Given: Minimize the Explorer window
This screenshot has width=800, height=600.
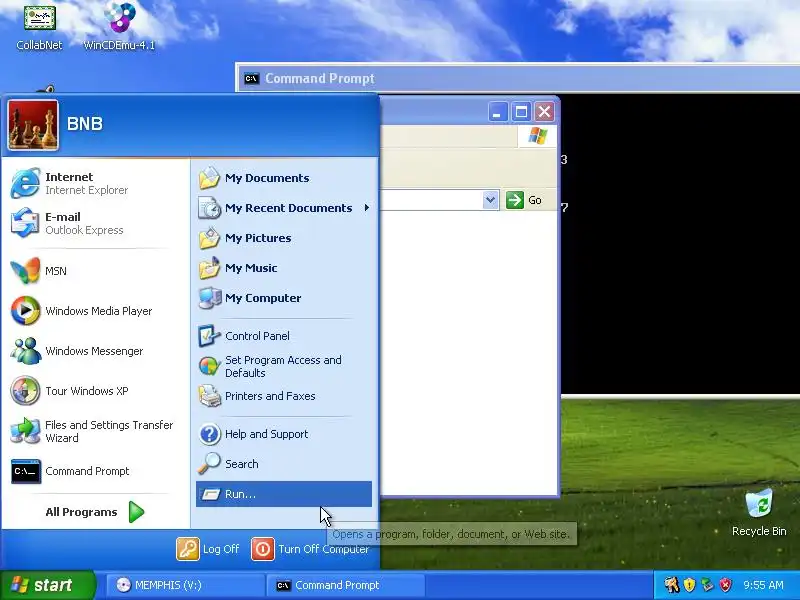Looking at the screenshot, I should tap(497, 112).
